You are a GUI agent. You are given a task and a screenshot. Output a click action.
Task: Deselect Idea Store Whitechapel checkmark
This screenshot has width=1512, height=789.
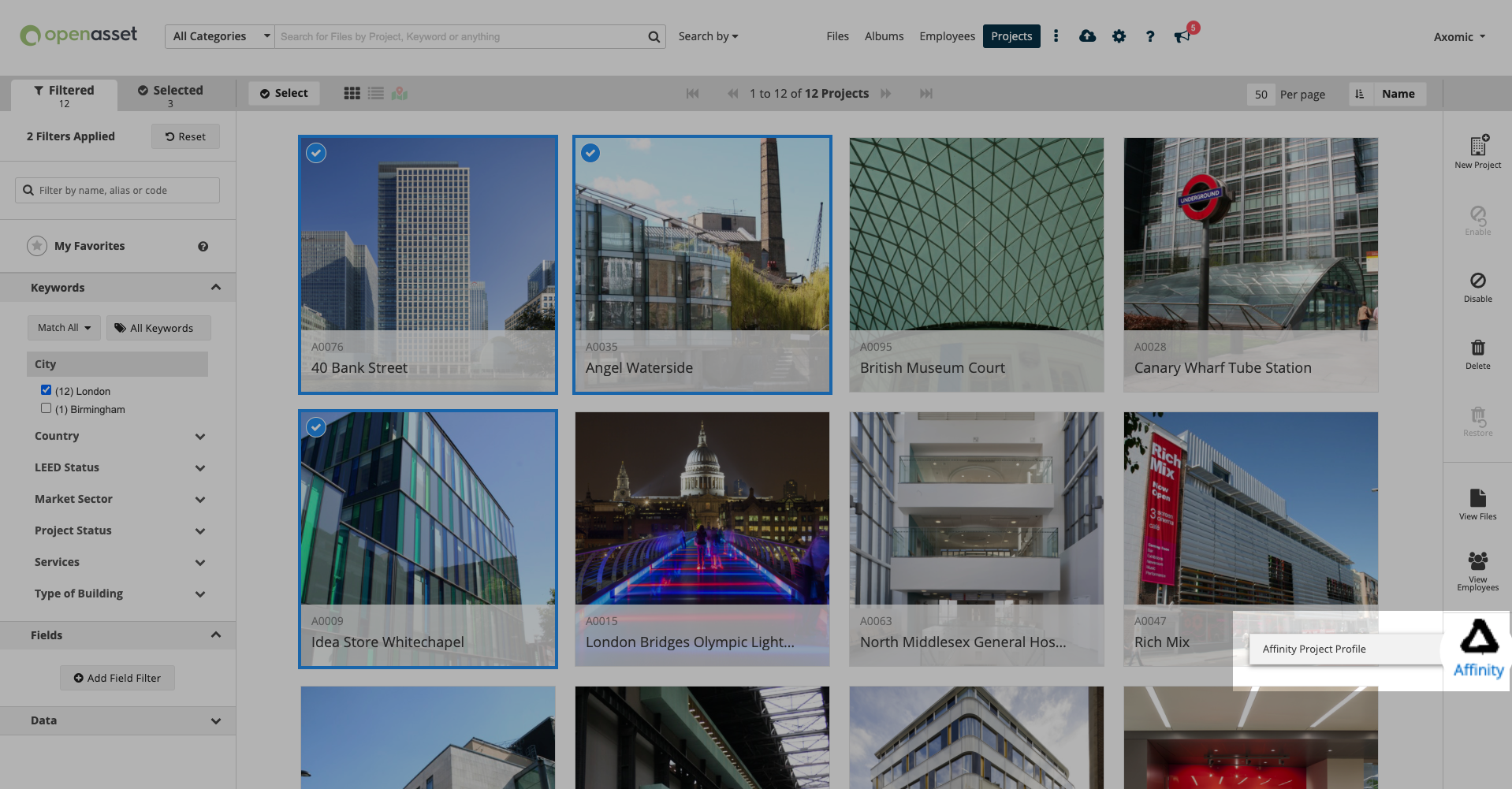(316, 427)
